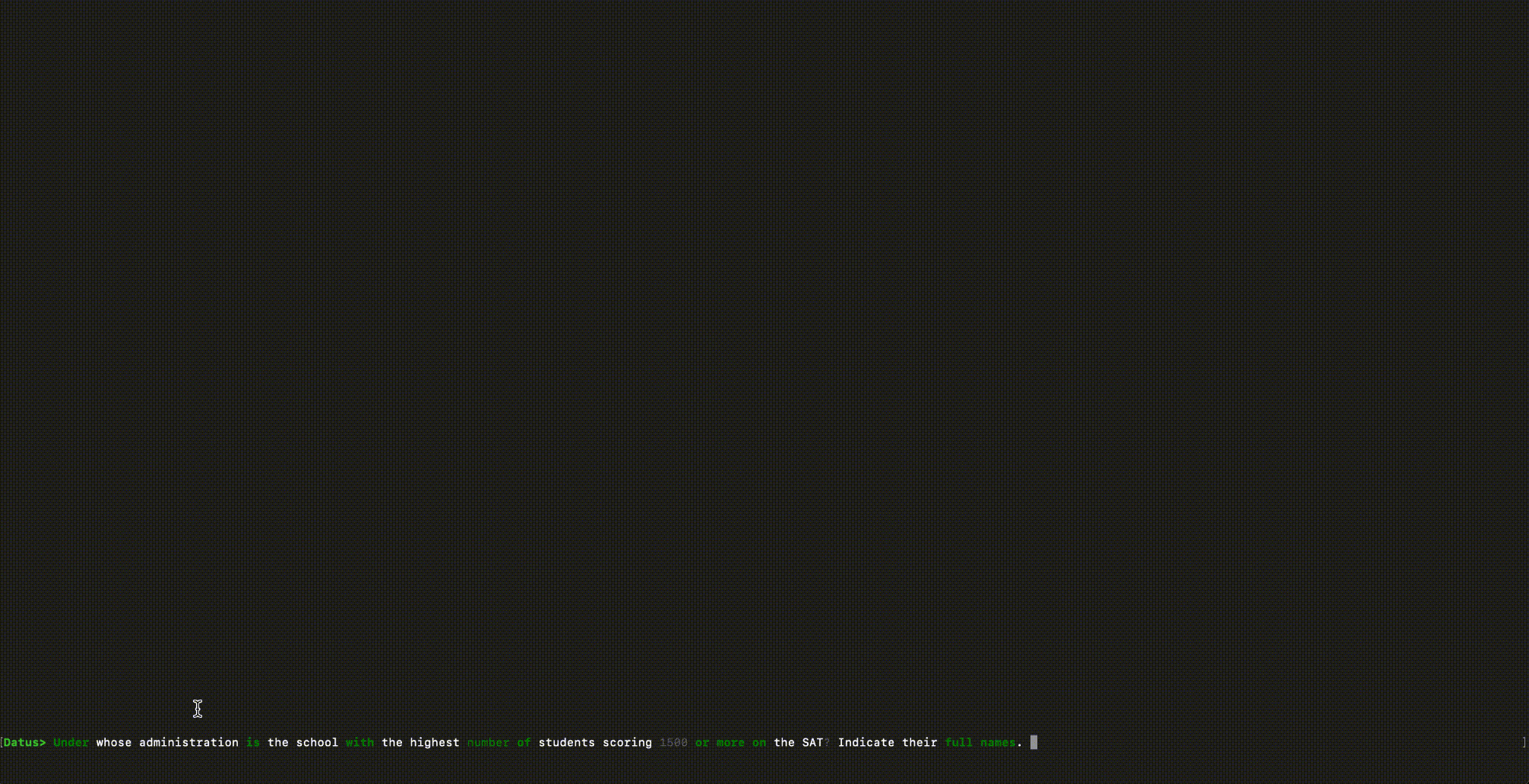1529x784 pixels.
Task: Click the green word 'with' in query
Action: coord(359,742)
